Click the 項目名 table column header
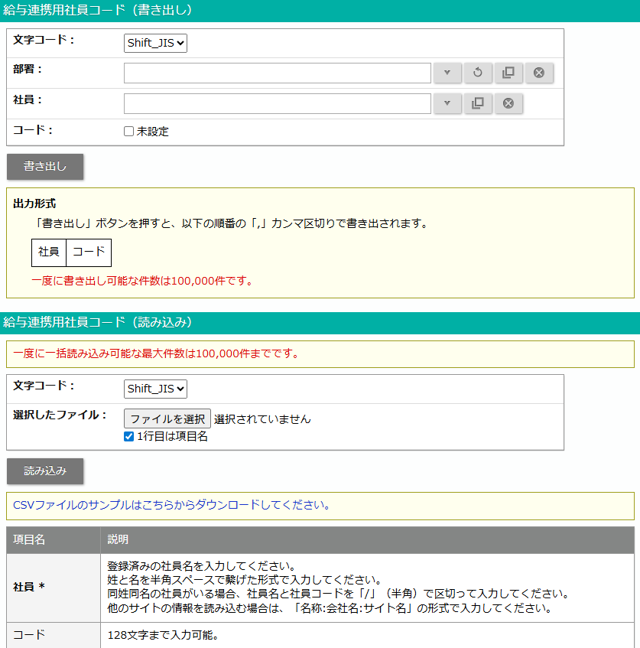Screen dimensions: 640x648 click(29, 540)
